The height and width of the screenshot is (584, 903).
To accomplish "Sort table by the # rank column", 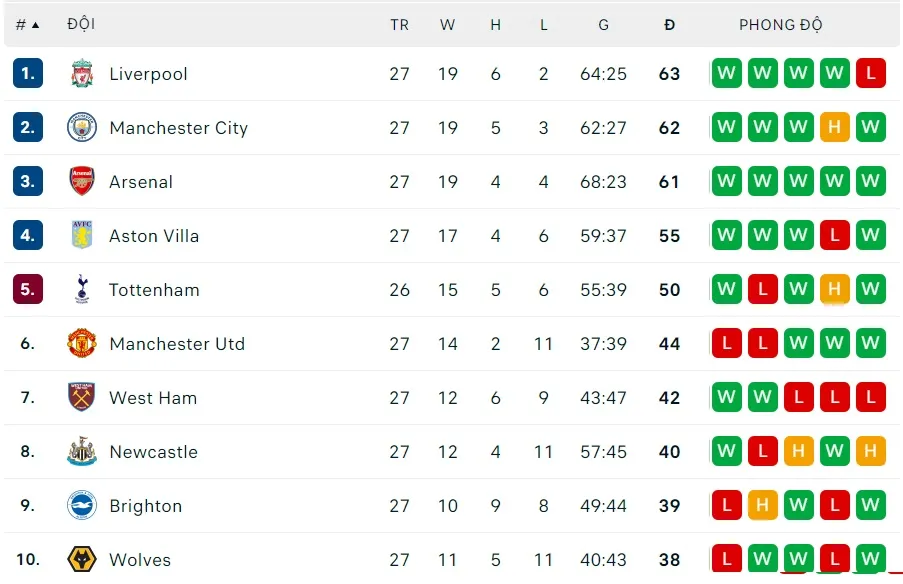I will [x=27, y=25].
